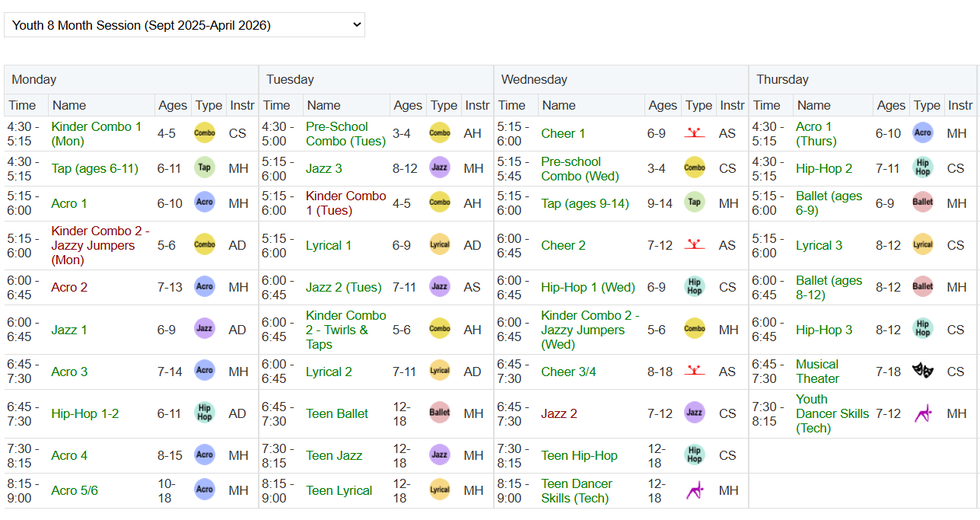This screenshot has width=980, height=520.
Task: Click the Hip Hop icon for Teen Hip-Hop
Action: click(x=694, y=454)
